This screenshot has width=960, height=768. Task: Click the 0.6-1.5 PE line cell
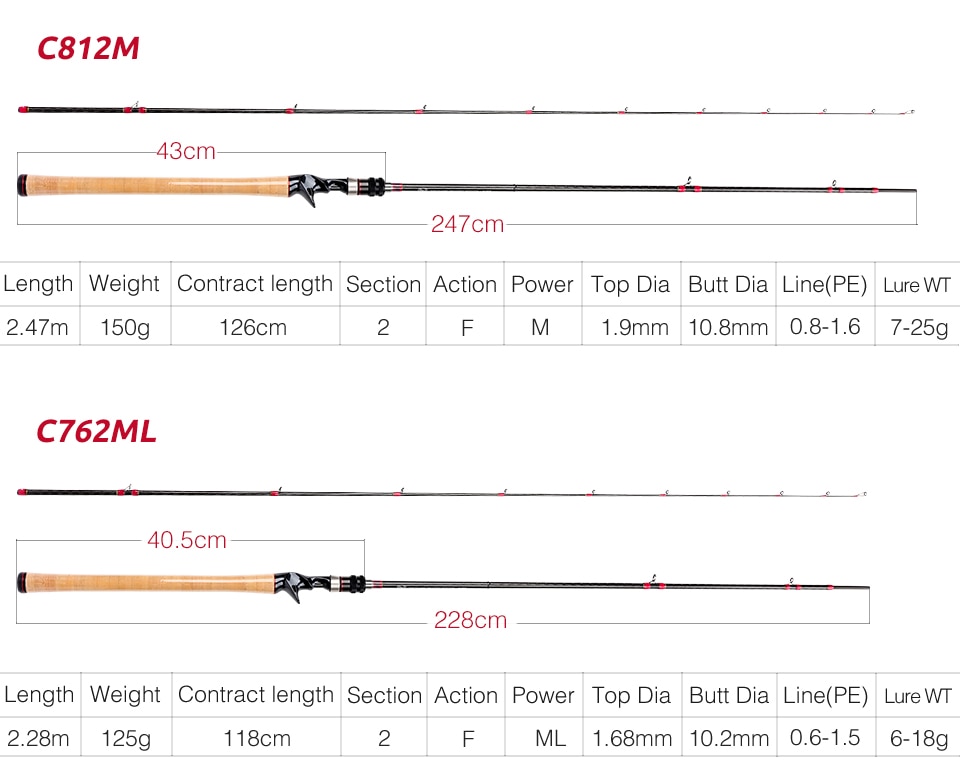coord(825,738)
